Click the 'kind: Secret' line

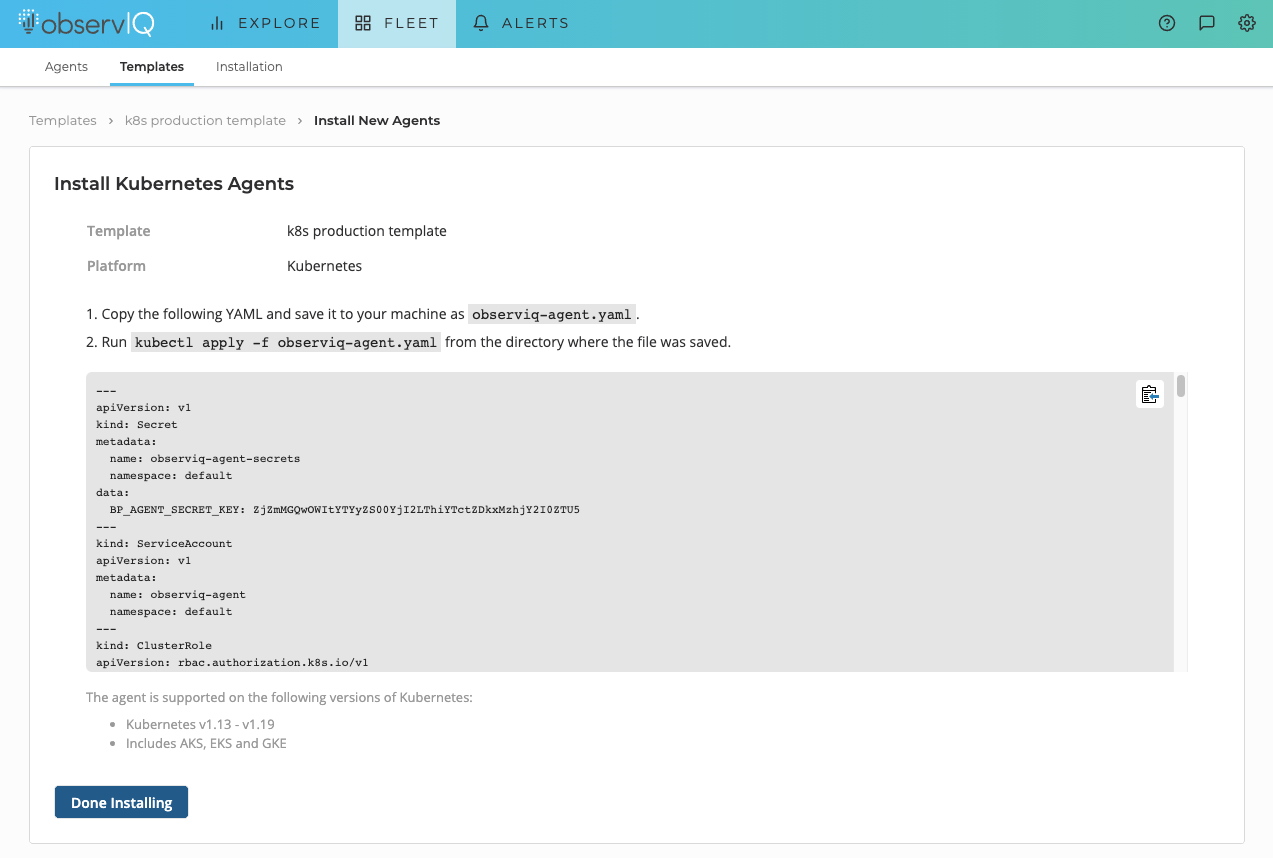(137, 424)
